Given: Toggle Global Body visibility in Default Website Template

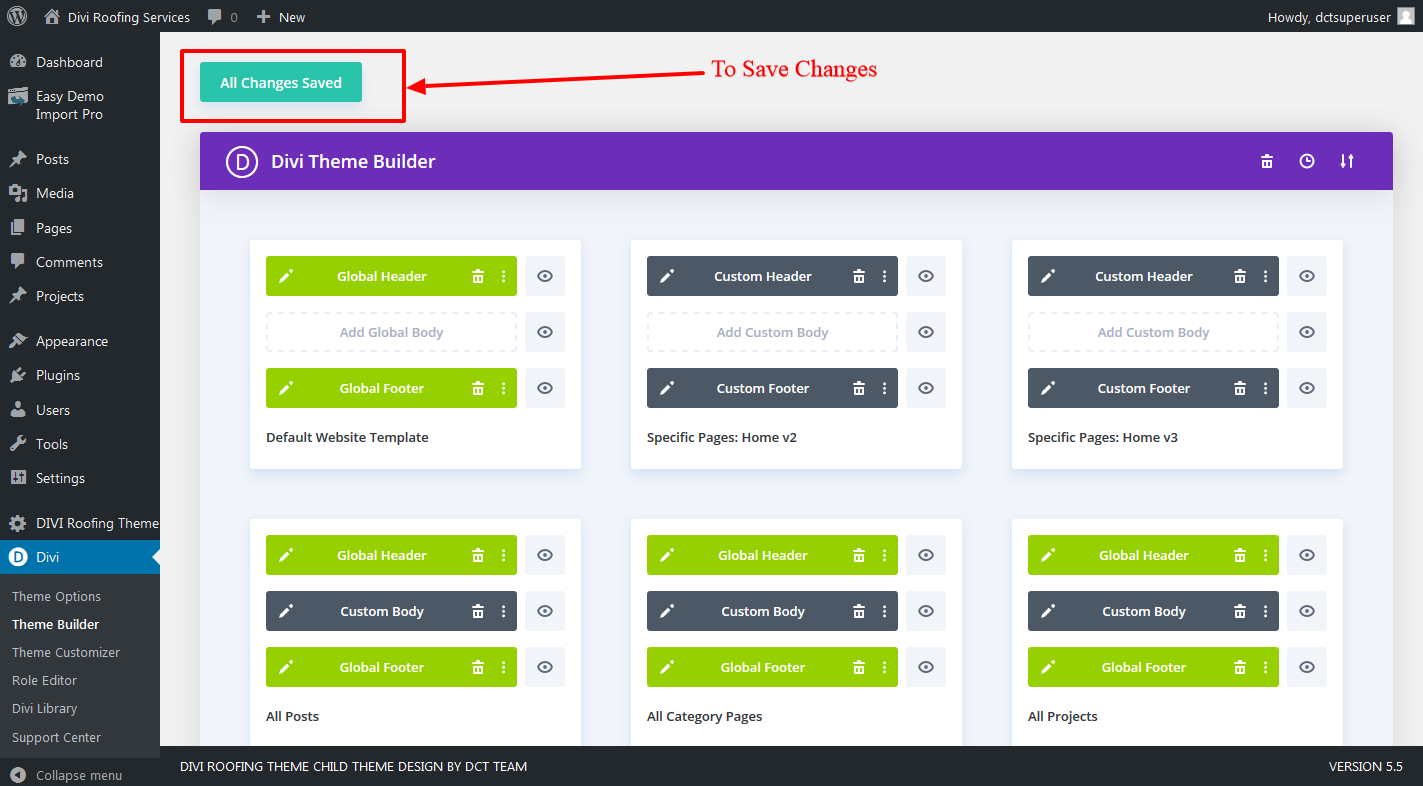Looking at the screenshot, I should pyautogui.click(x=545, y=332).
